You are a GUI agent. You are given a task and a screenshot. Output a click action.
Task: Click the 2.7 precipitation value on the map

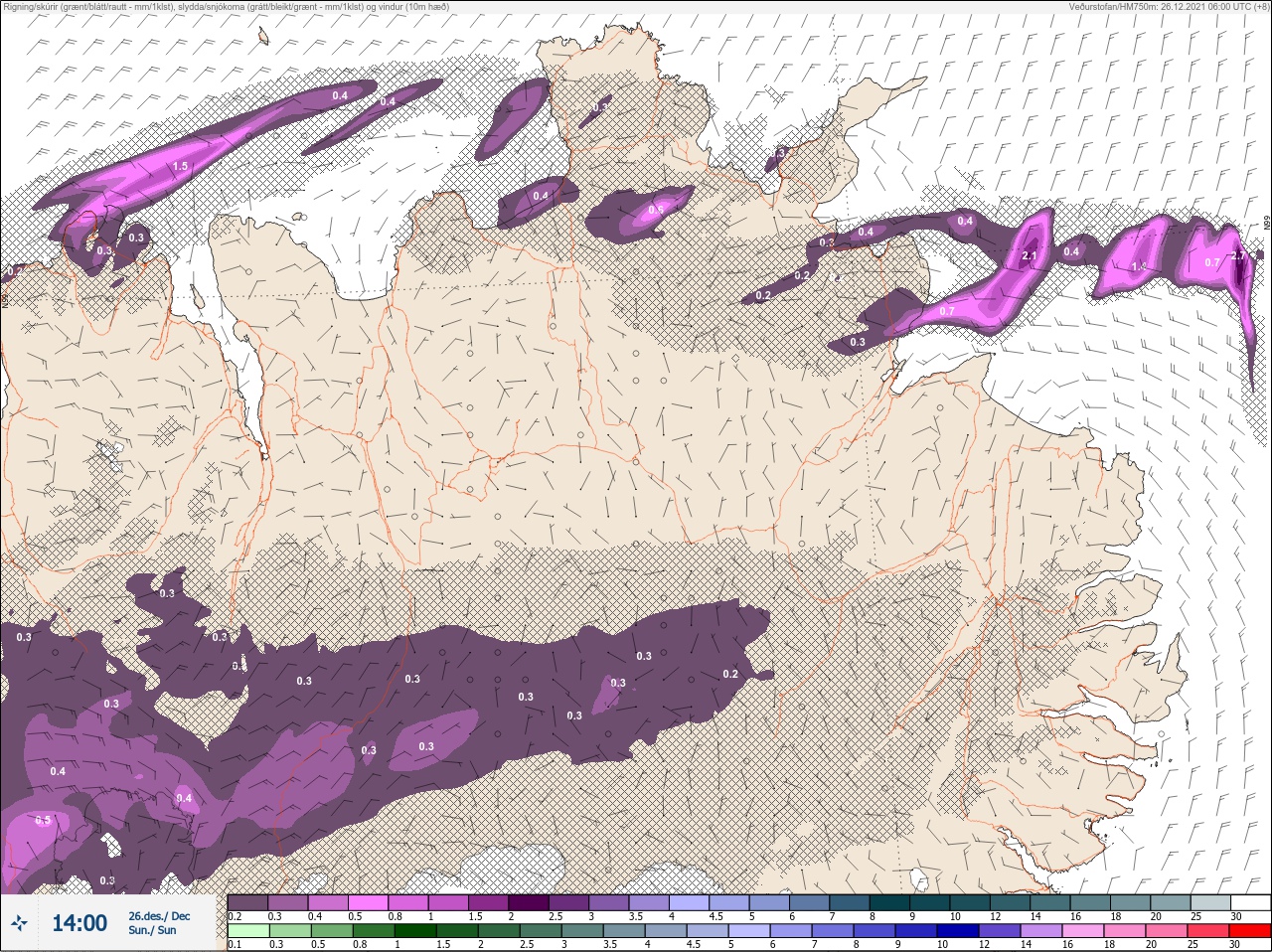coord(1238,255)
